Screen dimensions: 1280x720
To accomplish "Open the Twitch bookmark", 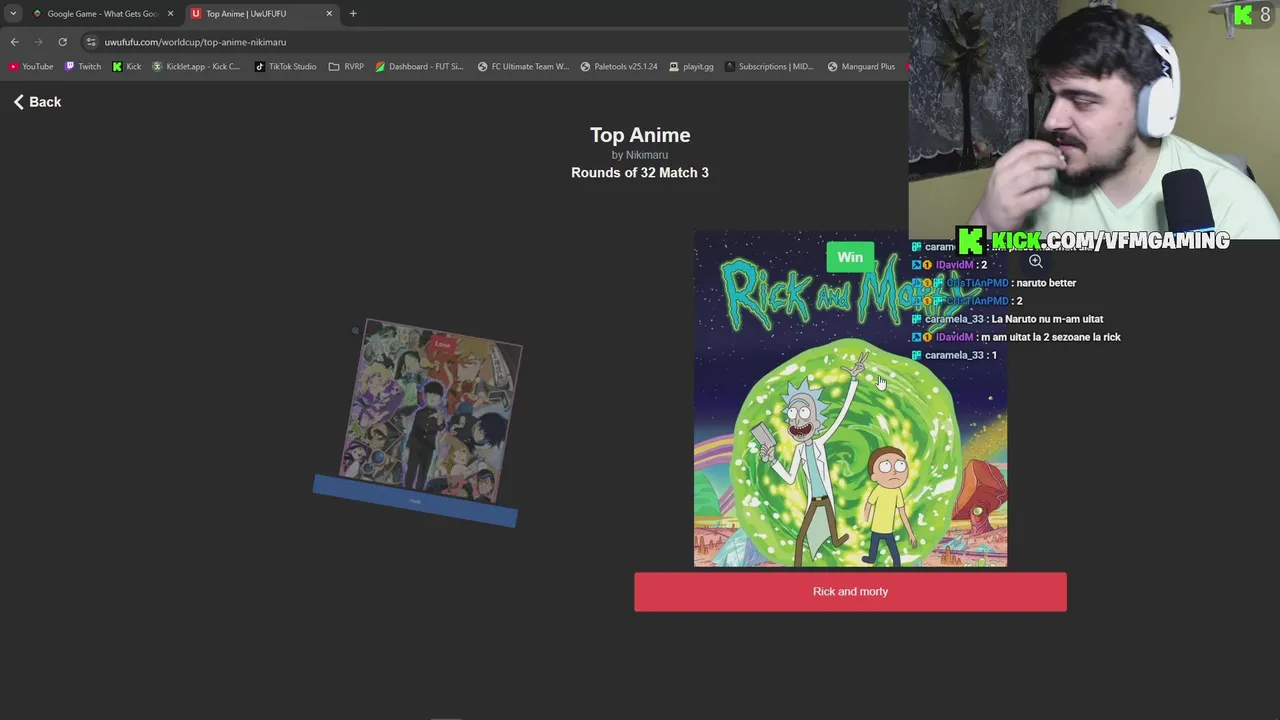I will click(83, 67).
